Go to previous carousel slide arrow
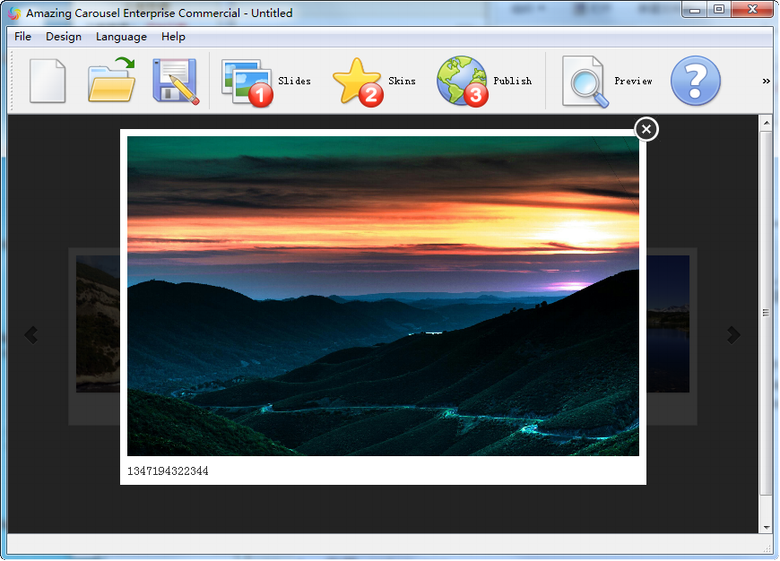The width and height of the screenshot is (780, 561). (31, 335)
